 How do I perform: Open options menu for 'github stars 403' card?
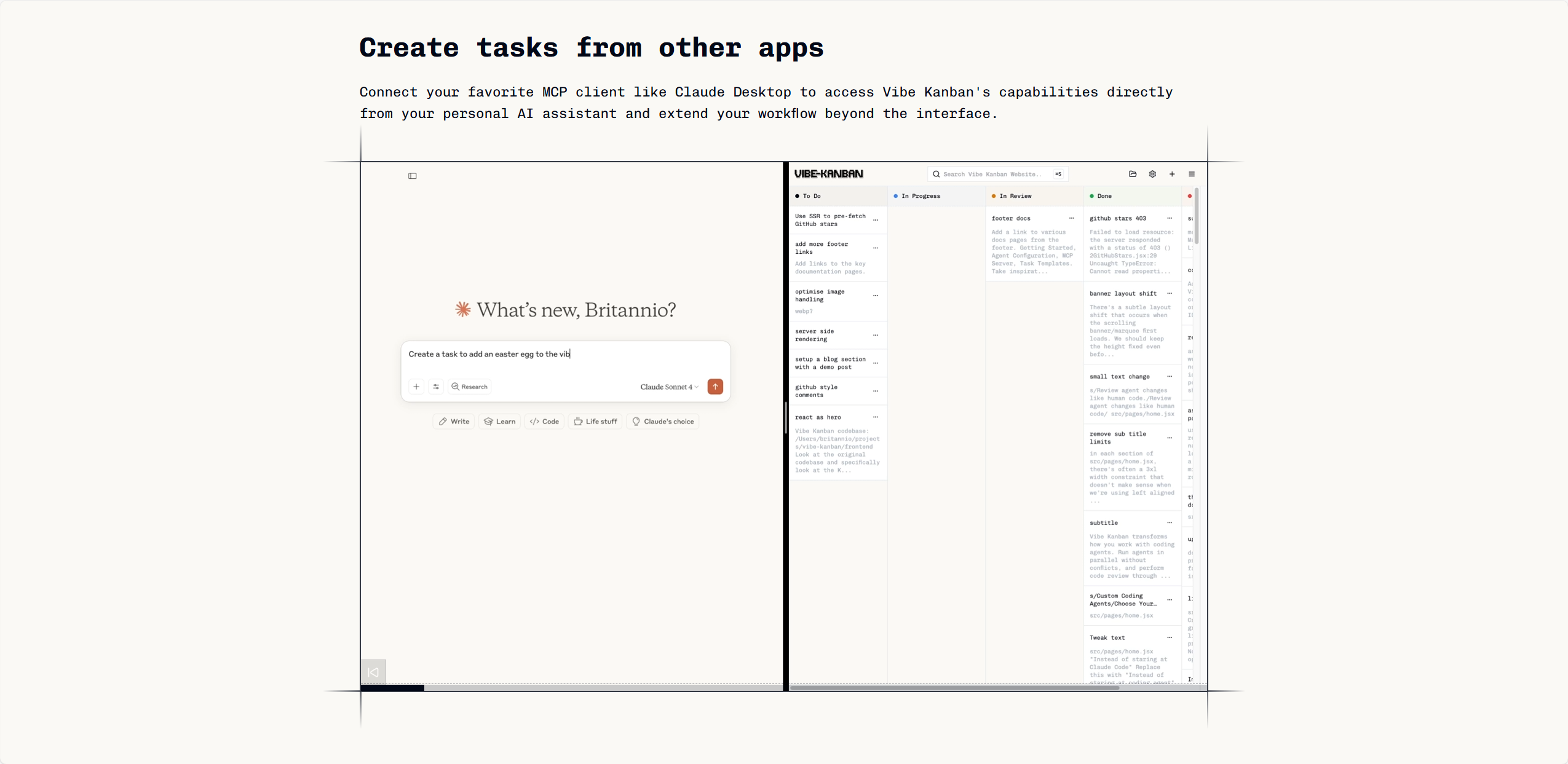1170,218
